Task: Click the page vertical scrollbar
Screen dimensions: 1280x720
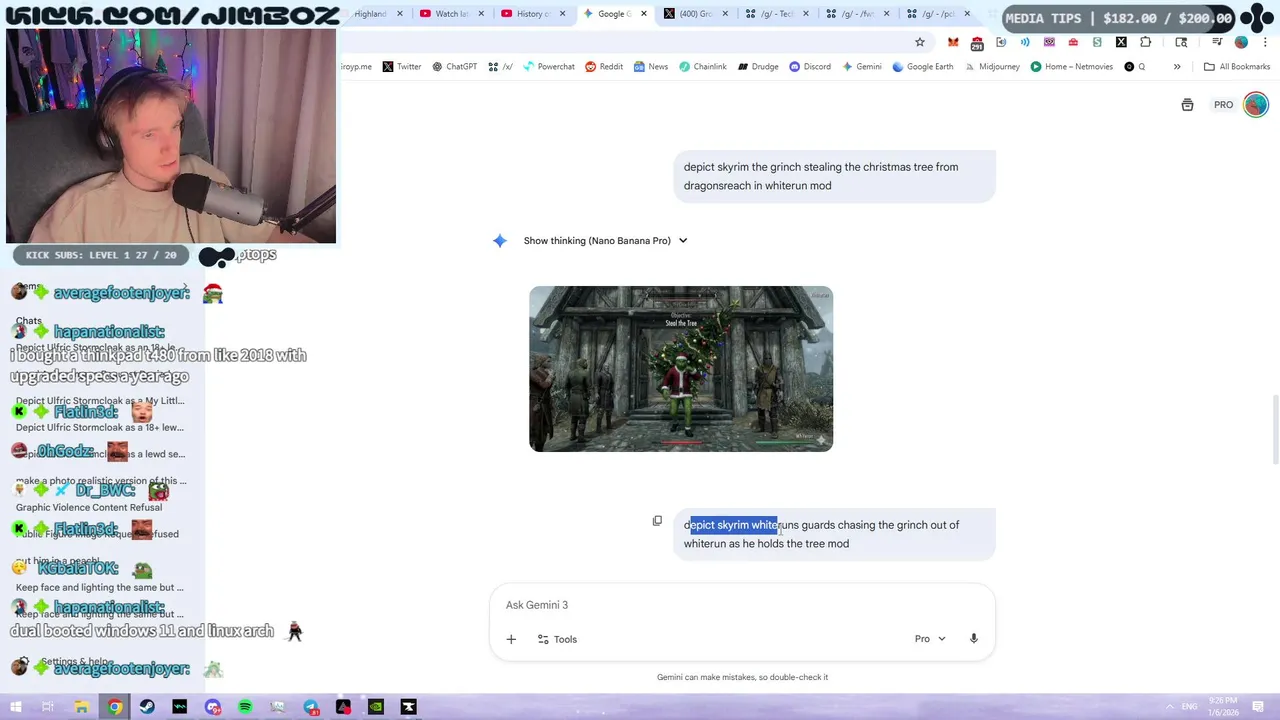Action: pyautogui.click(x=1275, y=430)
